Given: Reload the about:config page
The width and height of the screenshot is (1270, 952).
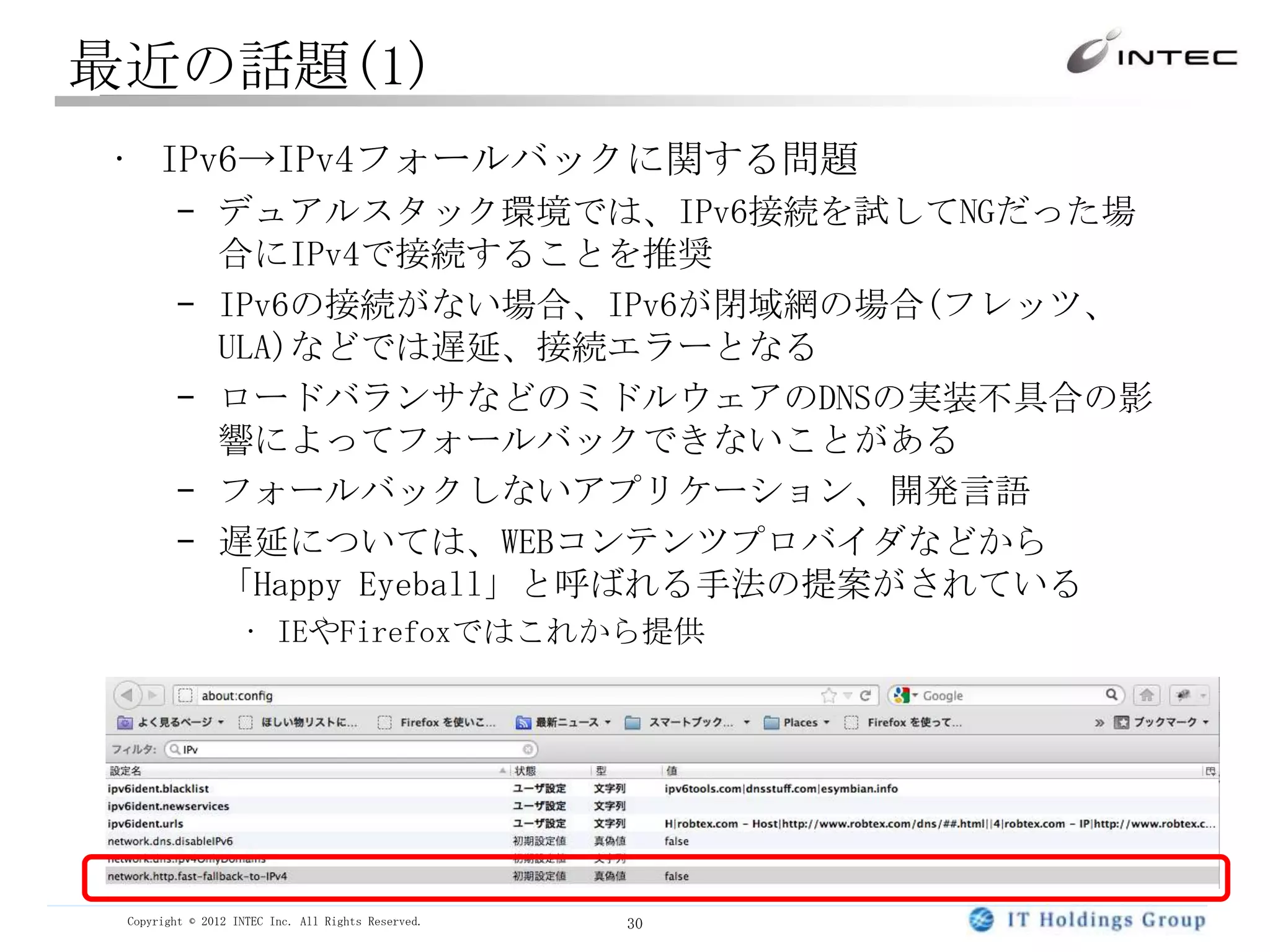Looking at the screenshot, I should pos(866,695).
